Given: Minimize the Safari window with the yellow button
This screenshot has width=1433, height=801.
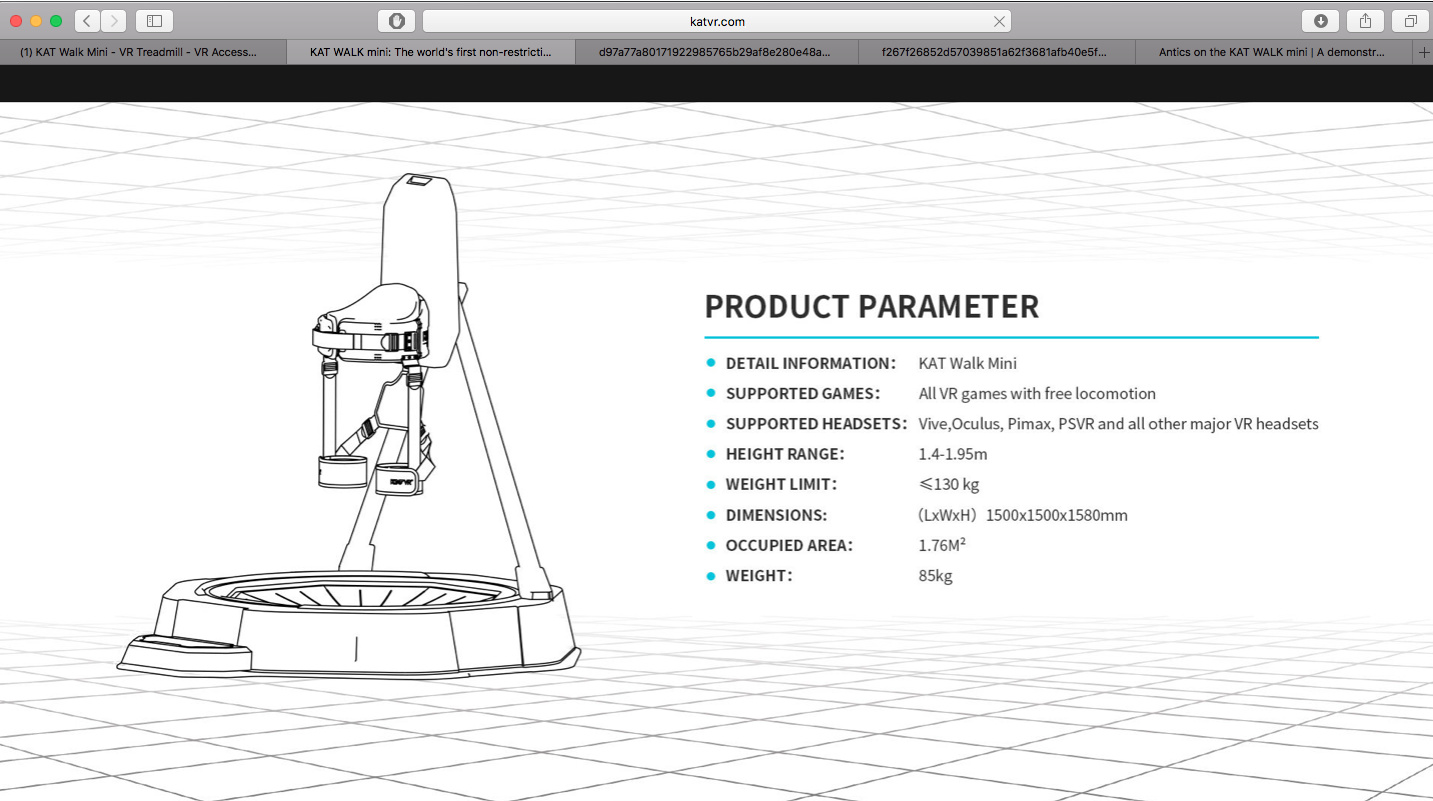Looking at the screenshot, I should point(37,21).
